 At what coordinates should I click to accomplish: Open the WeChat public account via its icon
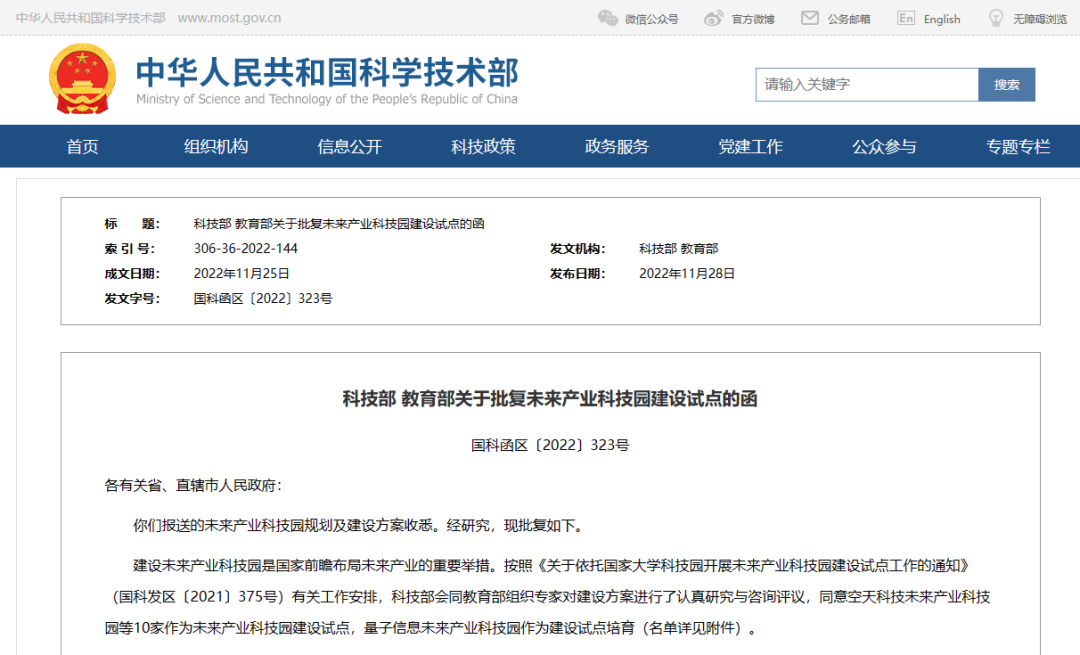point(608,17)
